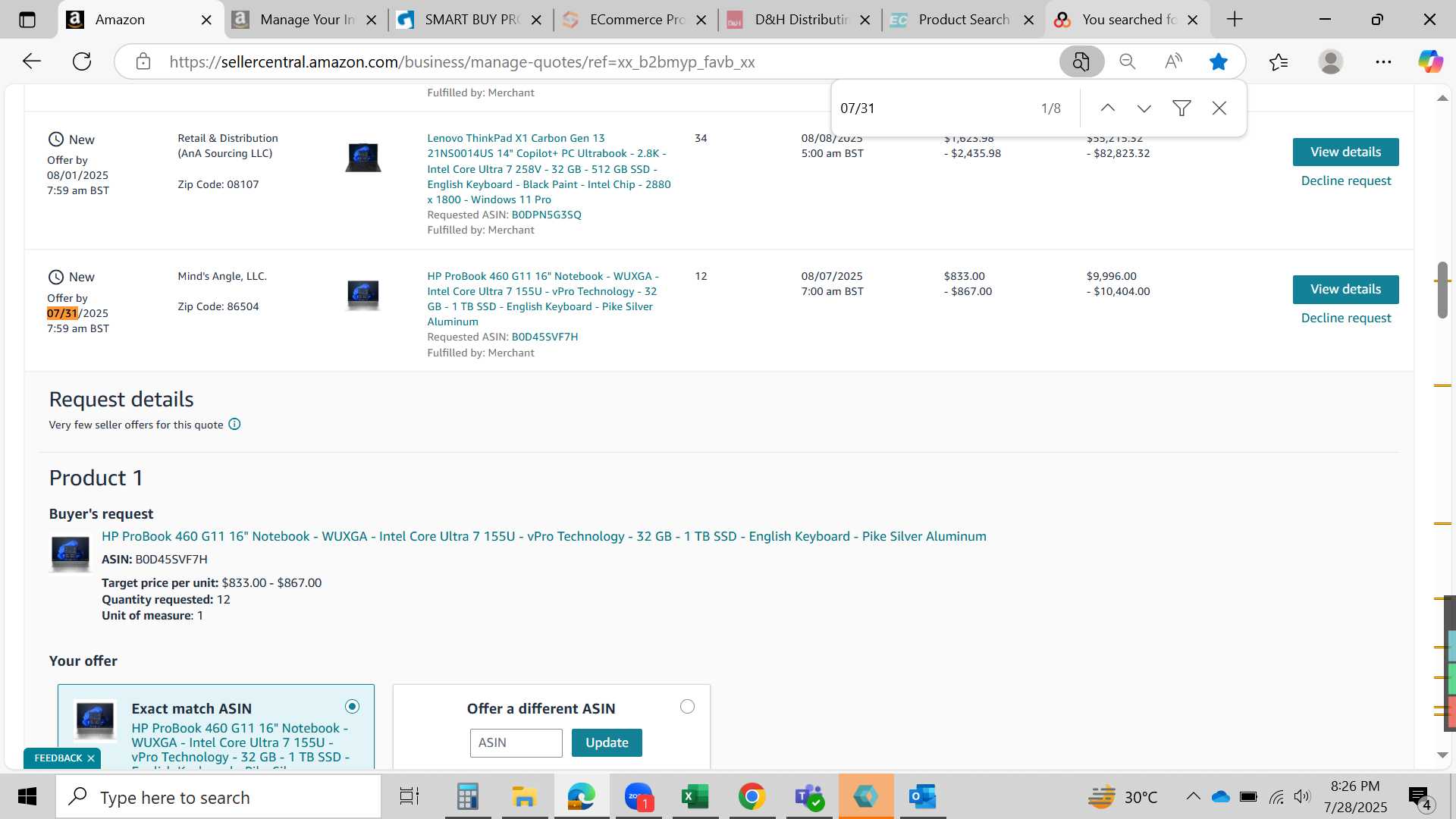
Task: Go back to the previous page
Action: (x=32, y=61)
